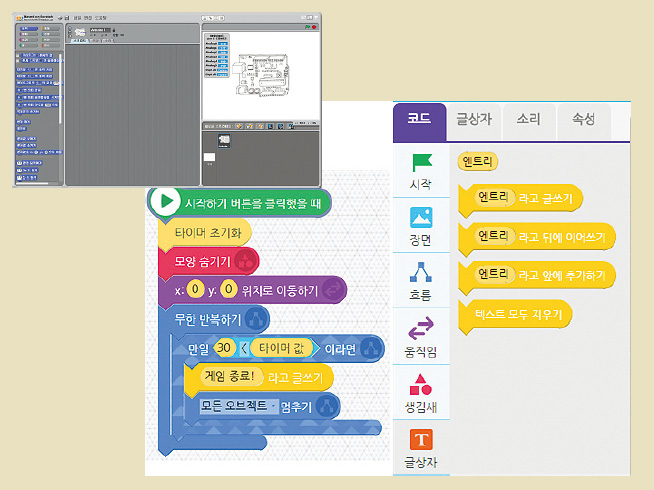Viewport: 654px width, 490px height.
Task: Click the x value field showing 0
Action: click(195, 289)
